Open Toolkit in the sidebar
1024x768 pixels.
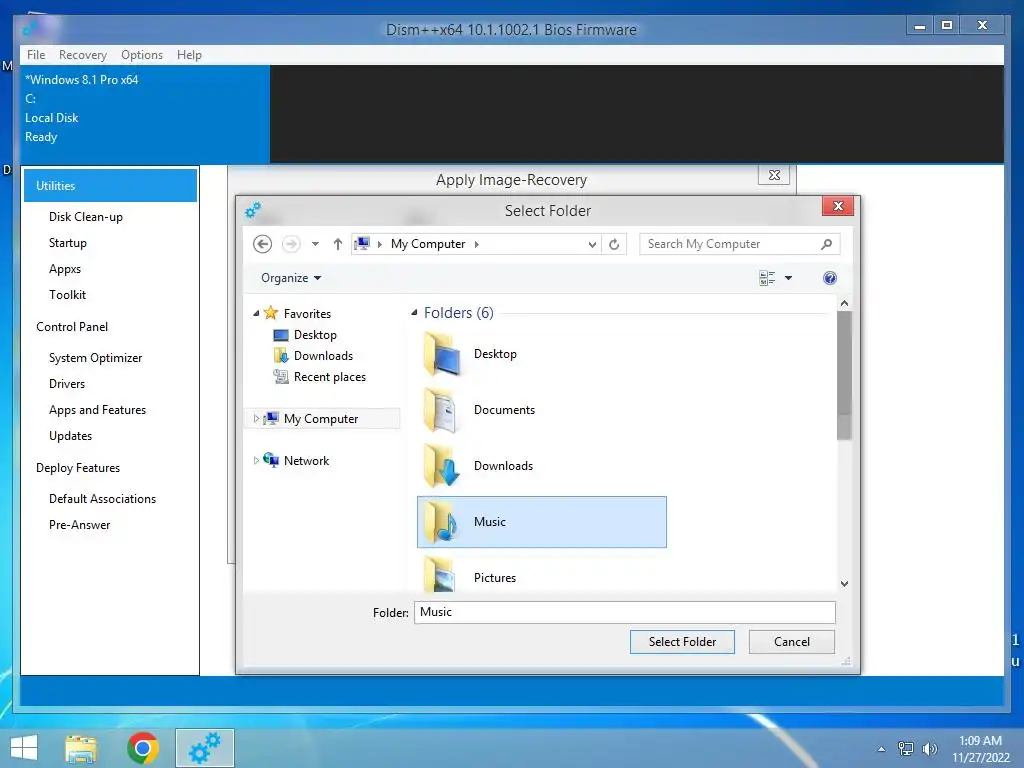point(67,295)
